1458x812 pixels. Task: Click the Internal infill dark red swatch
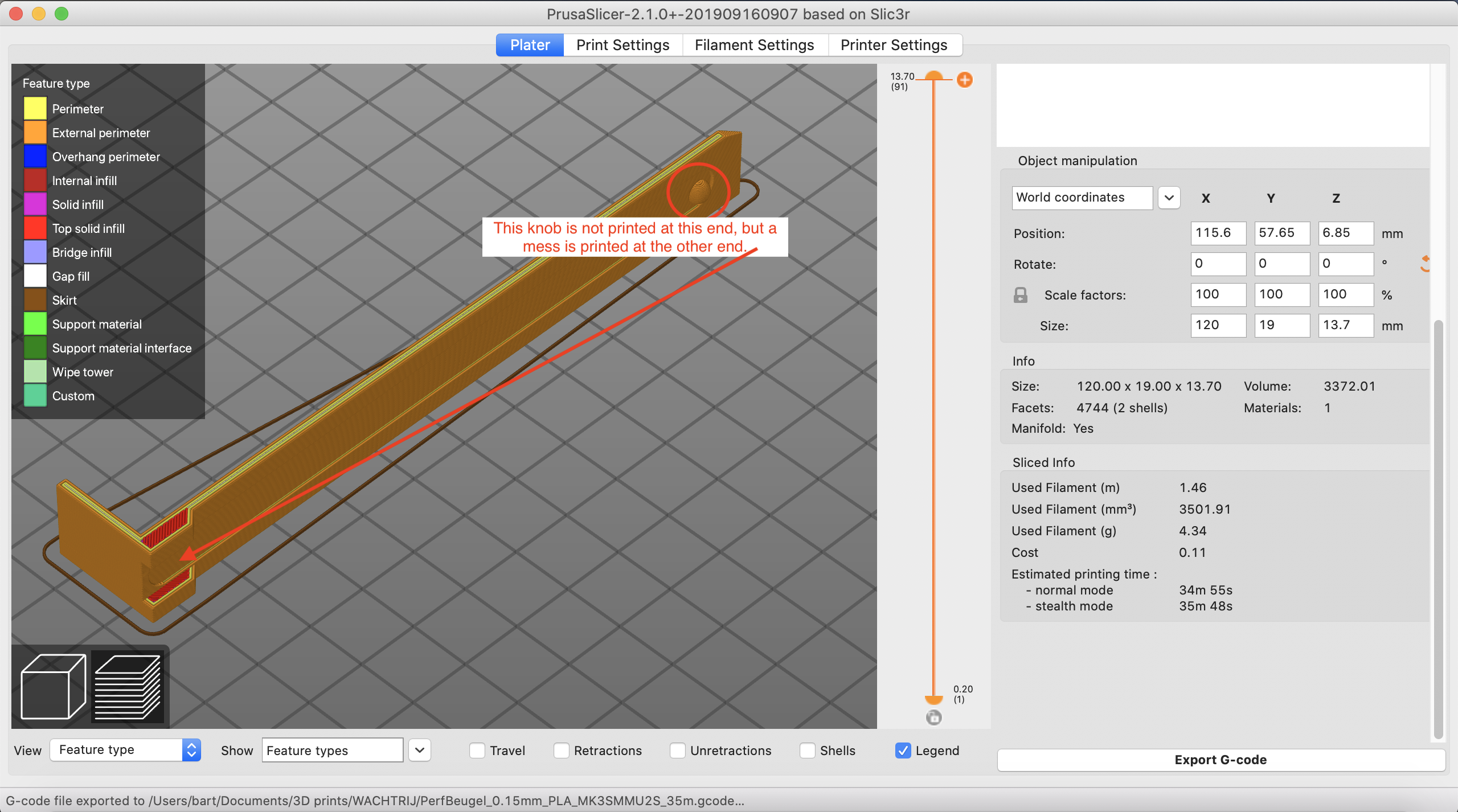[x=35, y=180]
